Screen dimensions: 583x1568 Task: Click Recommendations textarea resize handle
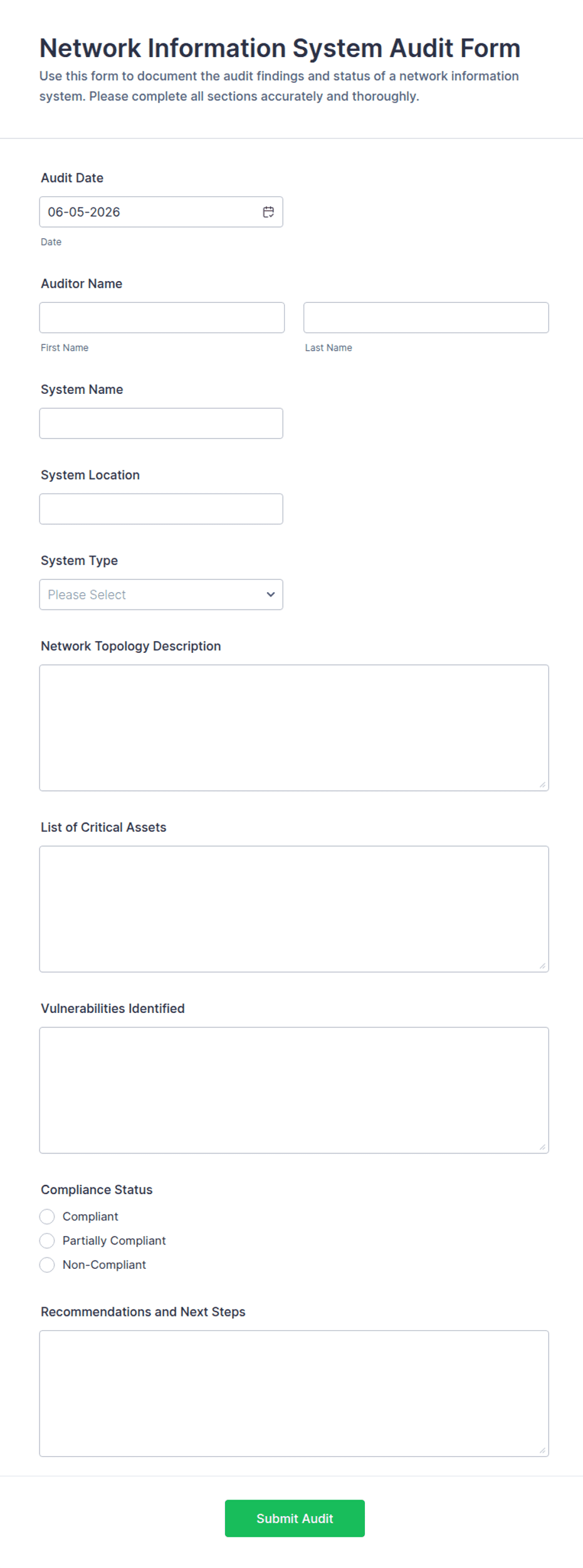tap(542, 1450)
